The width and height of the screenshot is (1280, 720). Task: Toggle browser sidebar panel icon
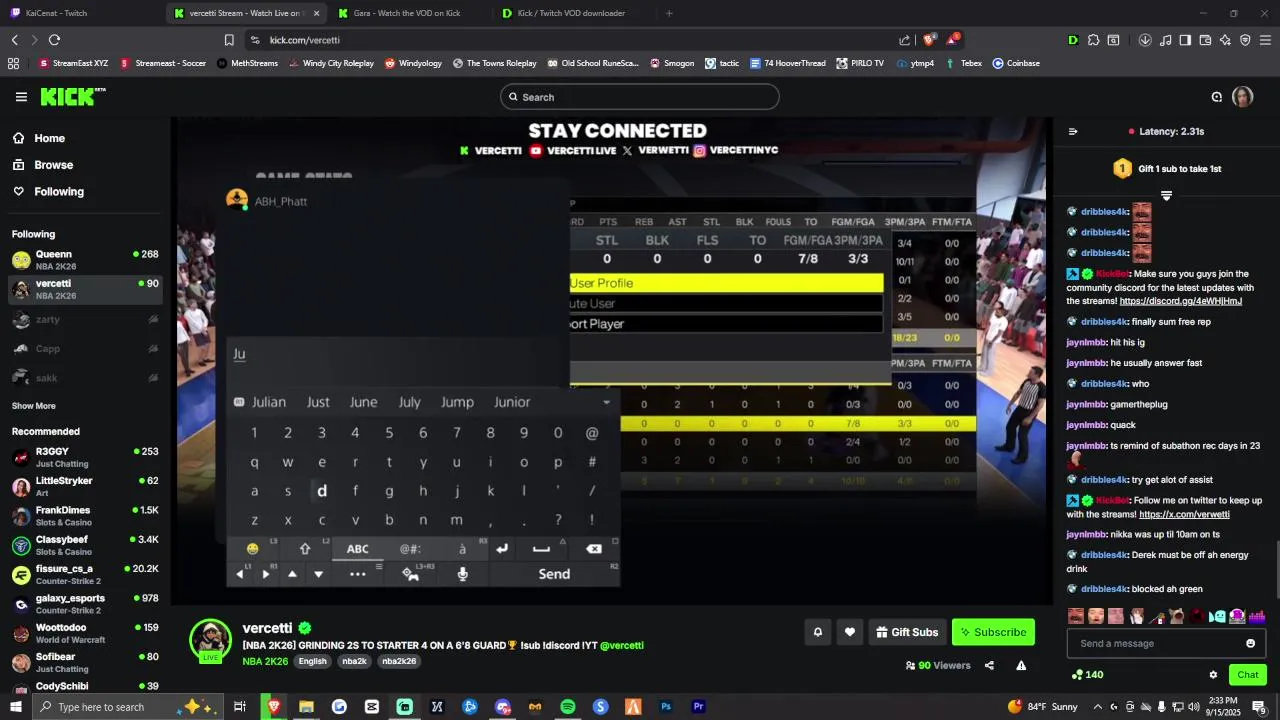(1185, 40)
